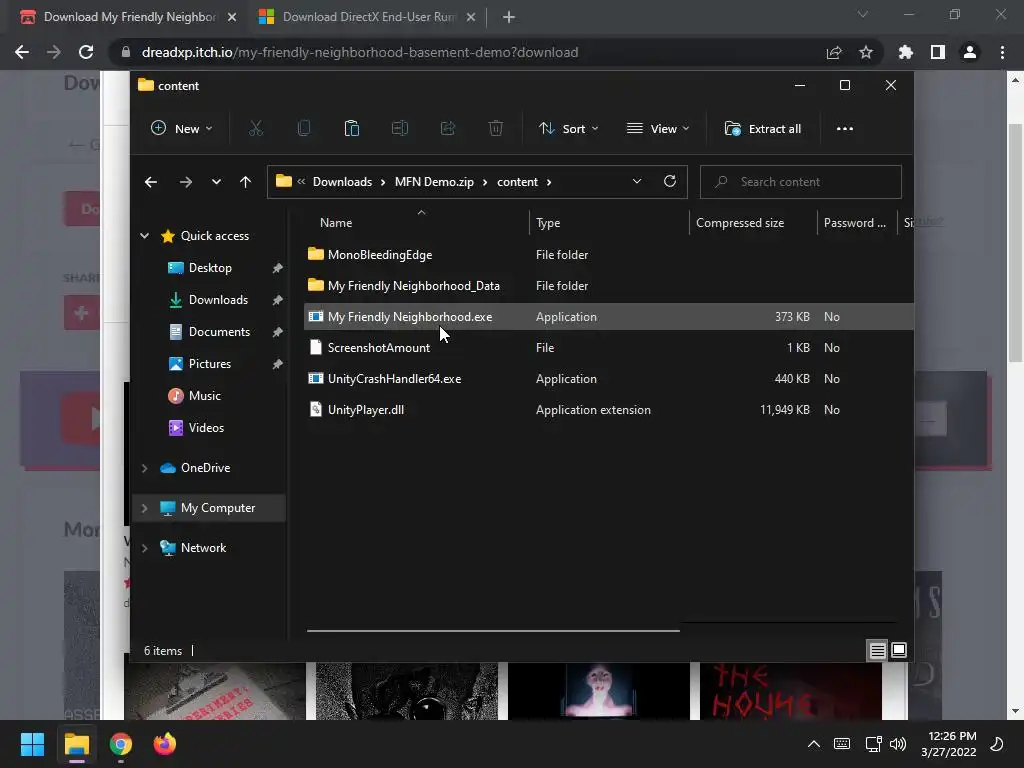Viewport: 1024px width, 768px height.
Task: Open Pictures in Quick access
Action: [210, 364]
